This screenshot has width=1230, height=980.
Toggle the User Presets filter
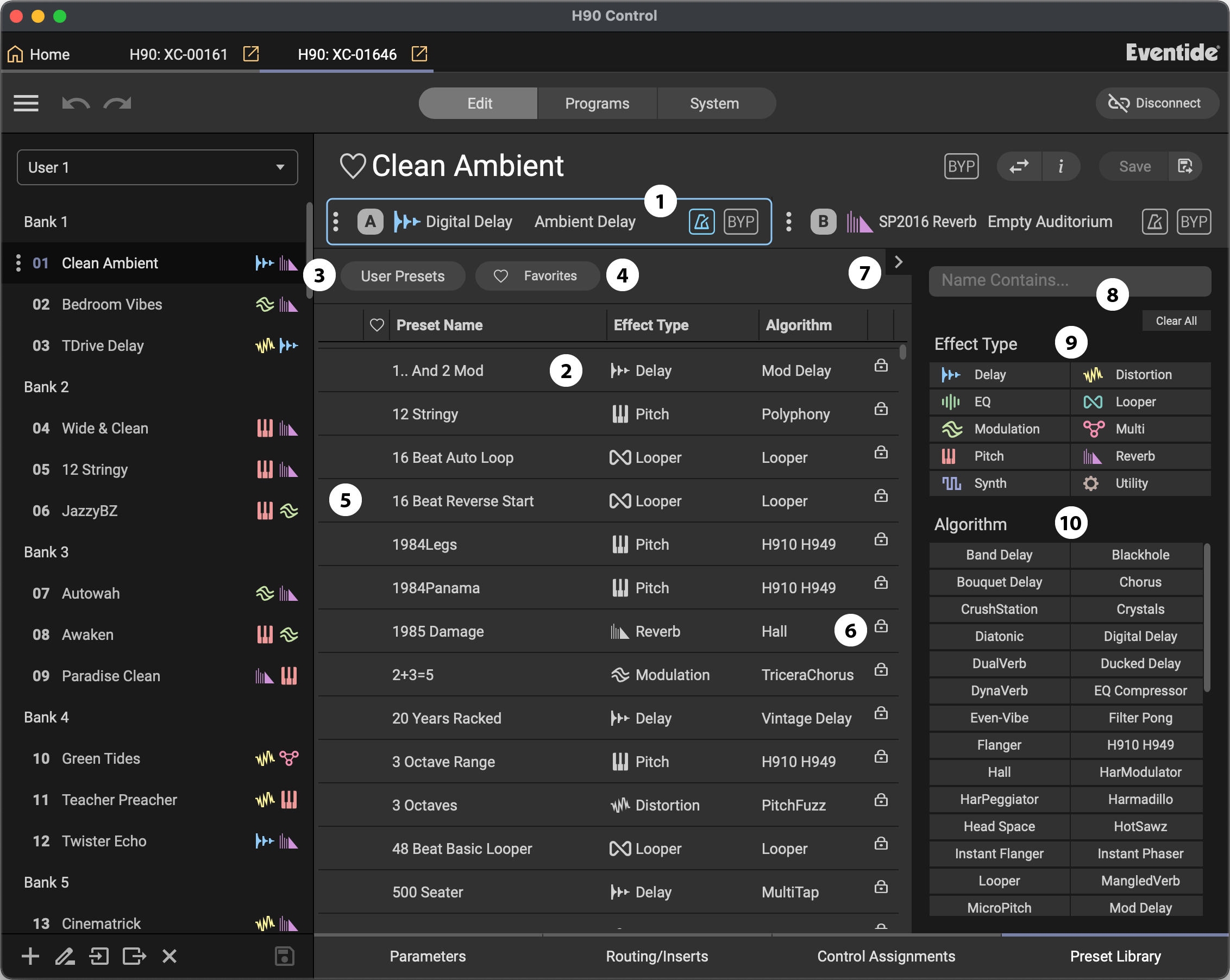(x=402, y=276)
